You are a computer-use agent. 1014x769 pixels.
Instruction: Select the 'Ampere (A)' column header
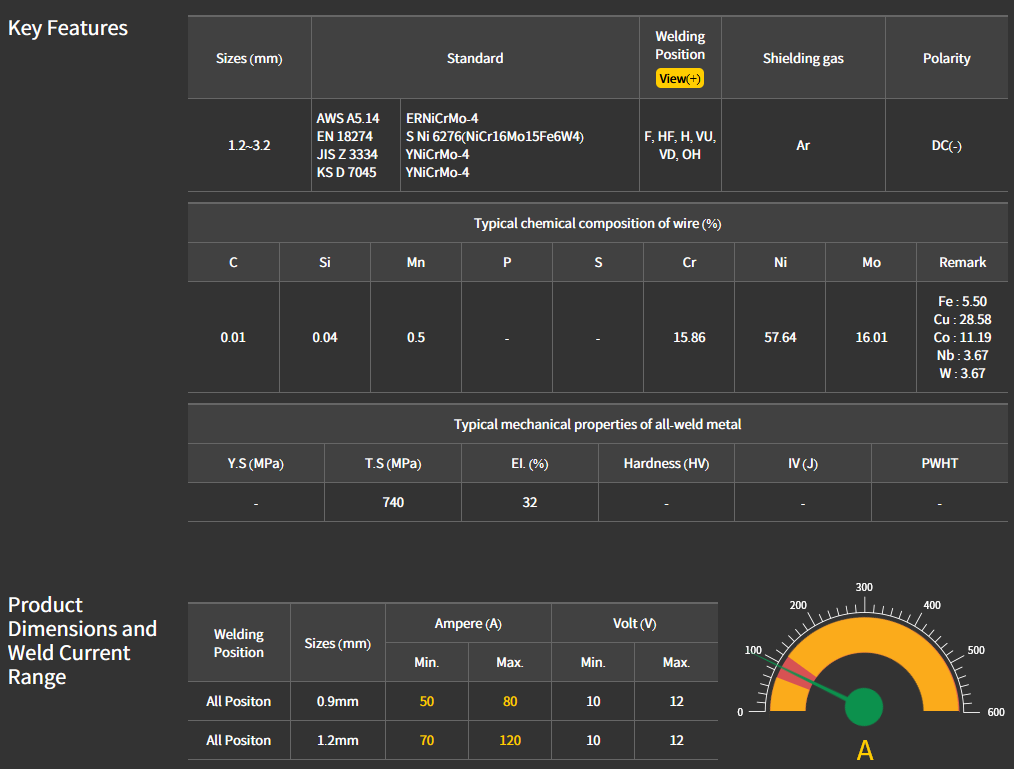coord(468,623)
